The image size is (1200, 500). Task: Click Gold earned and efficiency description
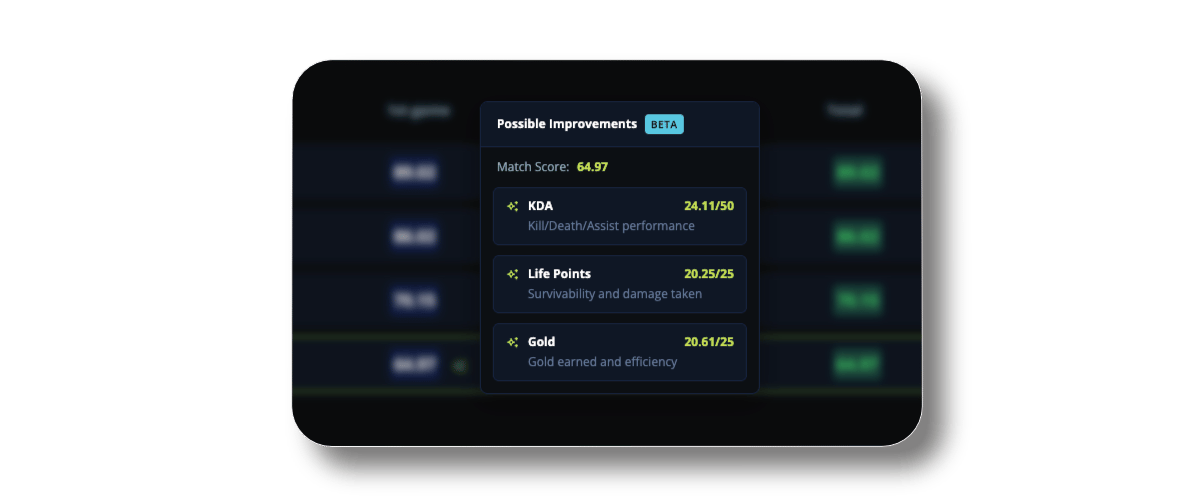(602, 362)
